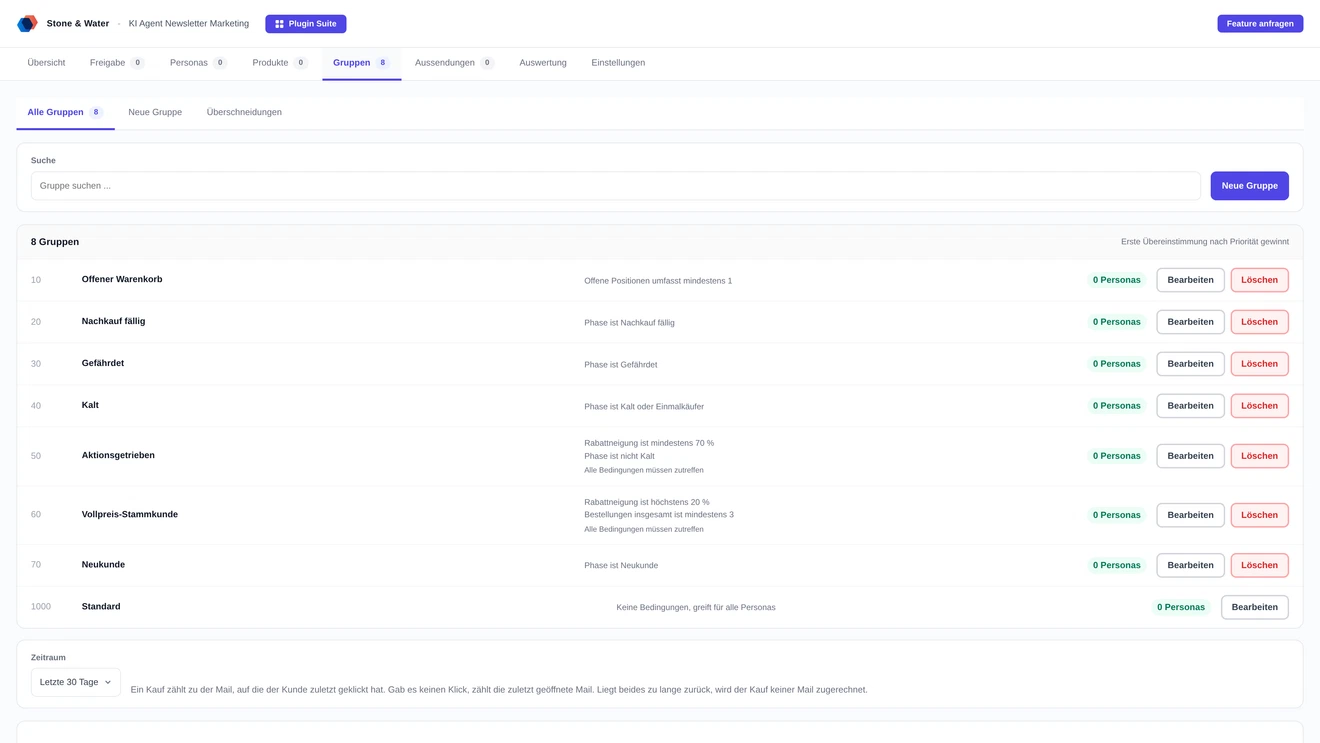Open the Überschneidungen sub-tab
The image size is (1320, 743).
click(244, 113)
